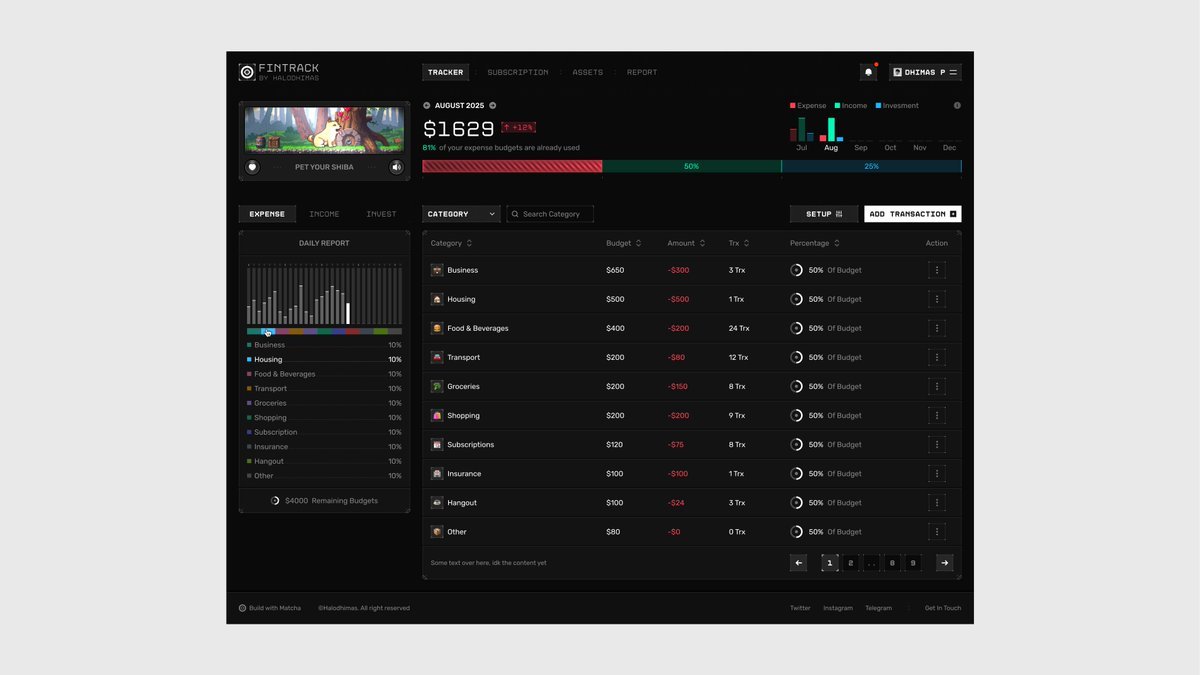The height and width of the screenshot is (675, 1200).
Task: Expand the Category filter dropdown
Action: click(461, 214)
